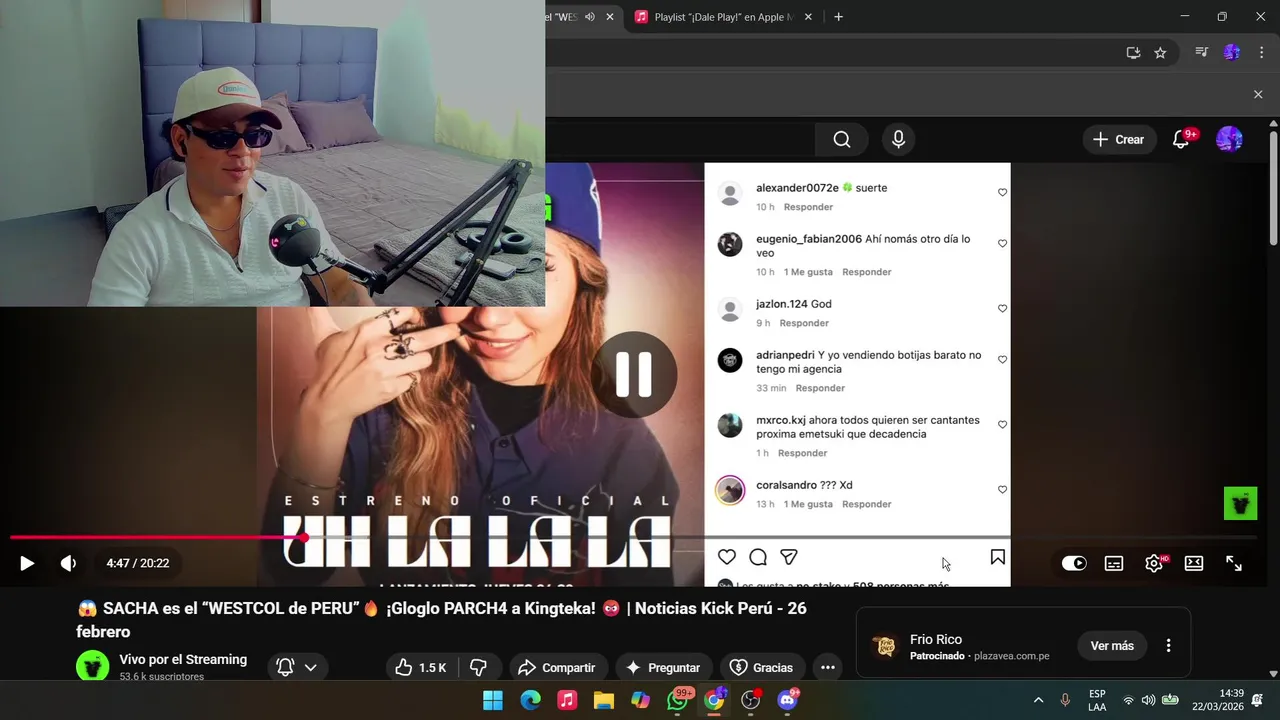Open the Chrome profile avatar
1280x720 pixels.
(x=1232, y=53)
